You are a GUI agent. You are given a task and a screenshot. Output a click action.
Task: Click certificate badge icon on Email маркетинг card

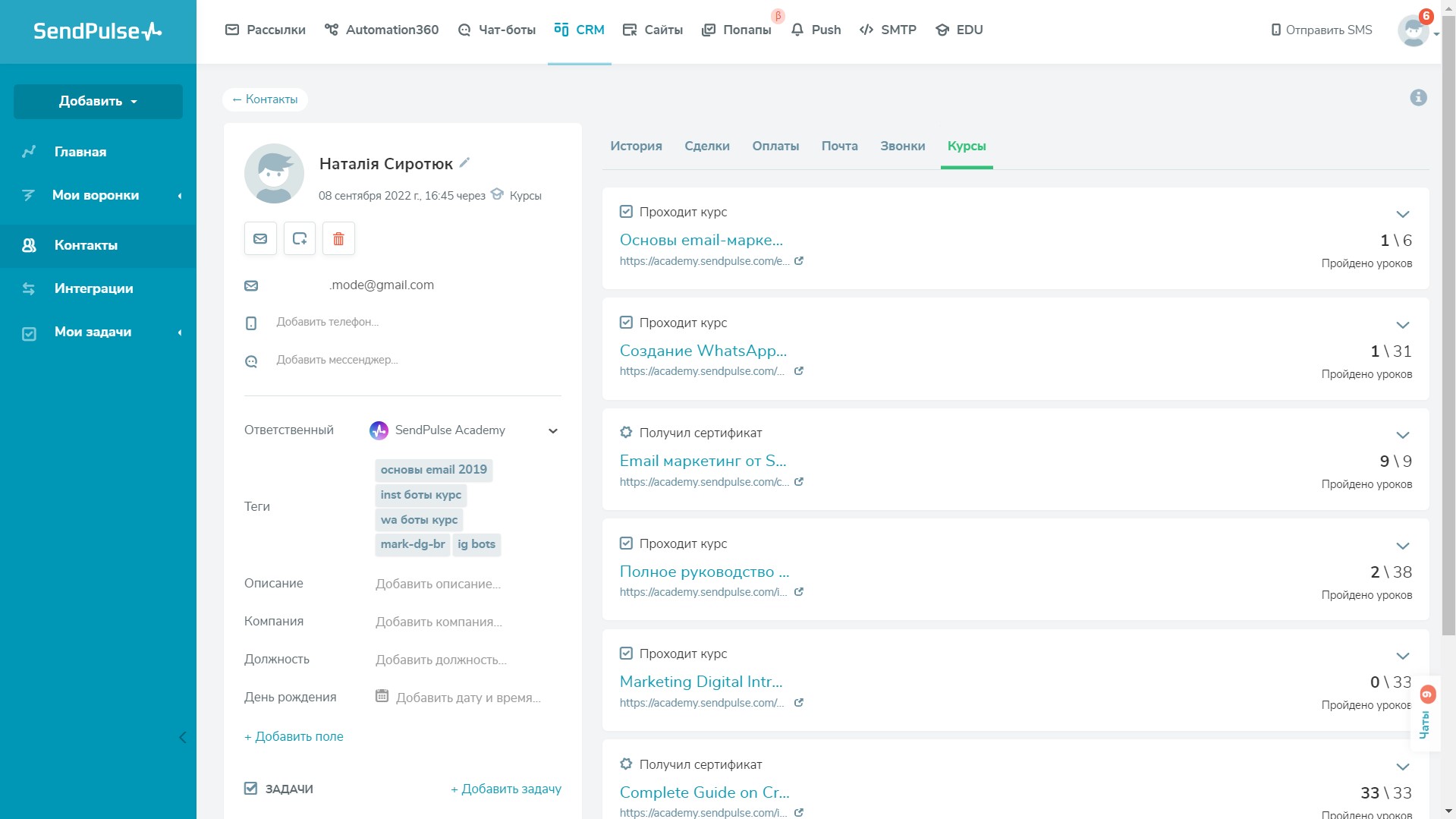click(x=626, y=432)
